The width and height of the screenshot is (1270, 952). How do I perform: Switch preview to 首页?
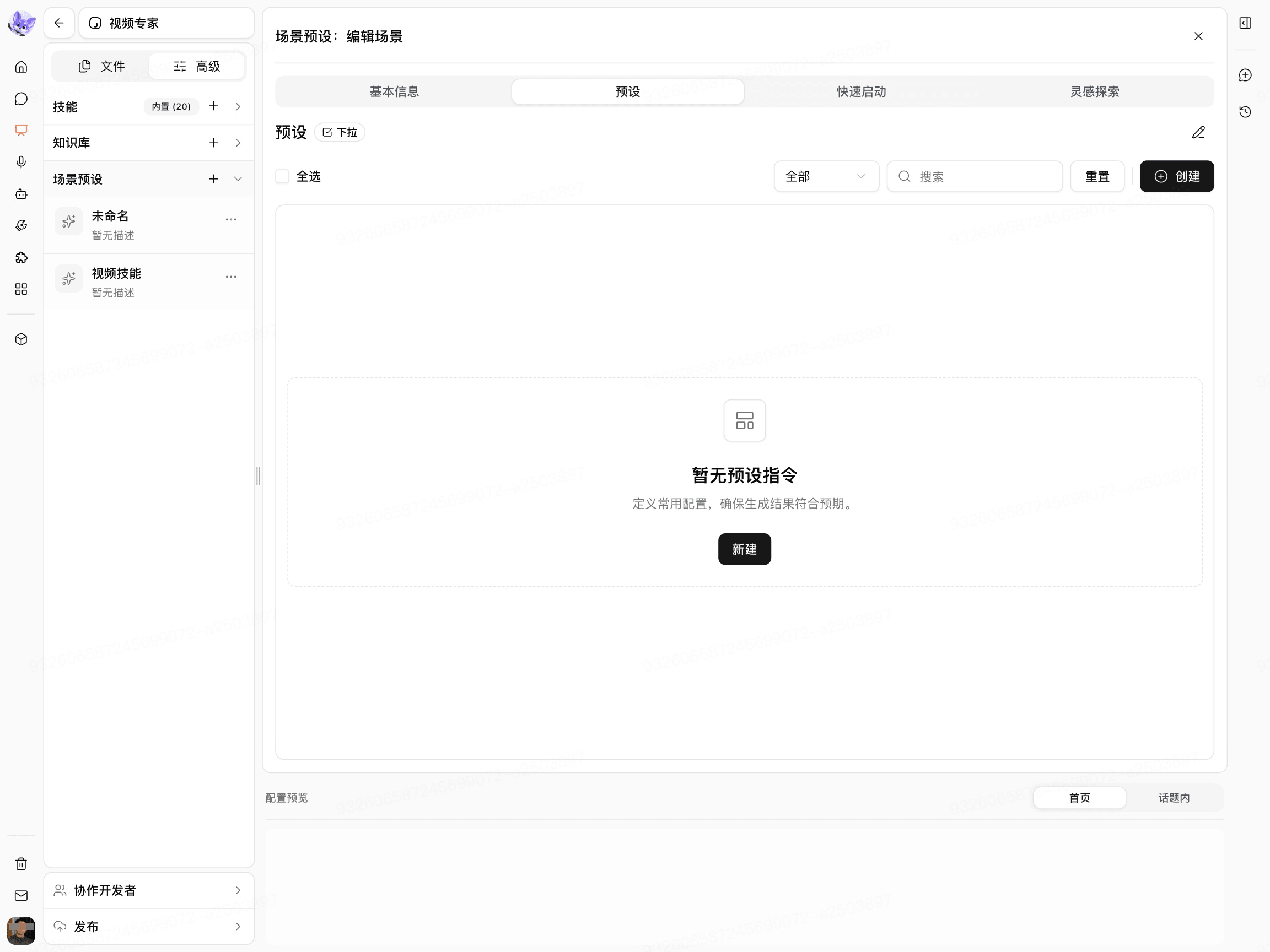click(x=1079, y=798)
